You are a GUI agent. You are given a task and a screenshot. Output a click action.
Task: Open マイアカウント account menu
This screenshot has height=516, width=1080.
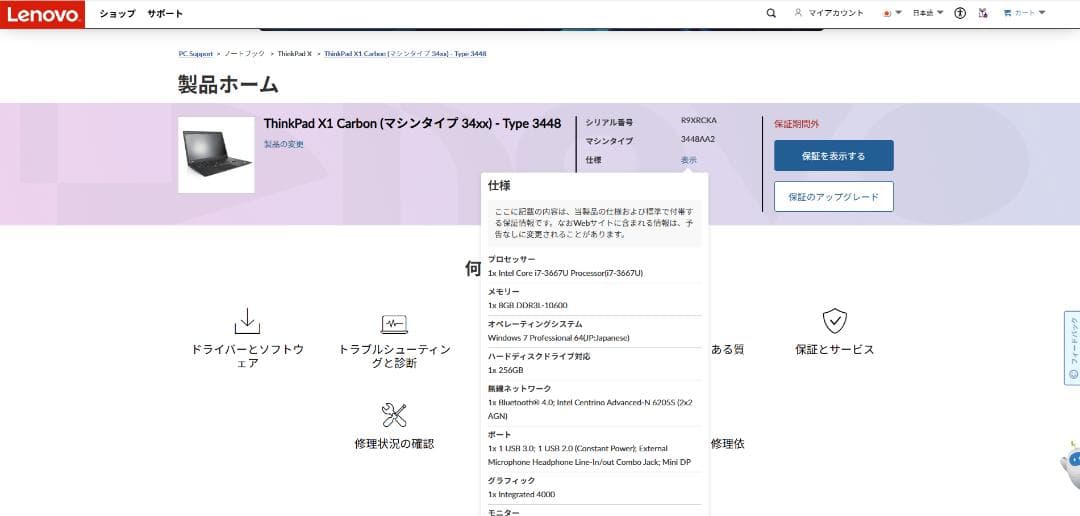[x=829, y=13]
